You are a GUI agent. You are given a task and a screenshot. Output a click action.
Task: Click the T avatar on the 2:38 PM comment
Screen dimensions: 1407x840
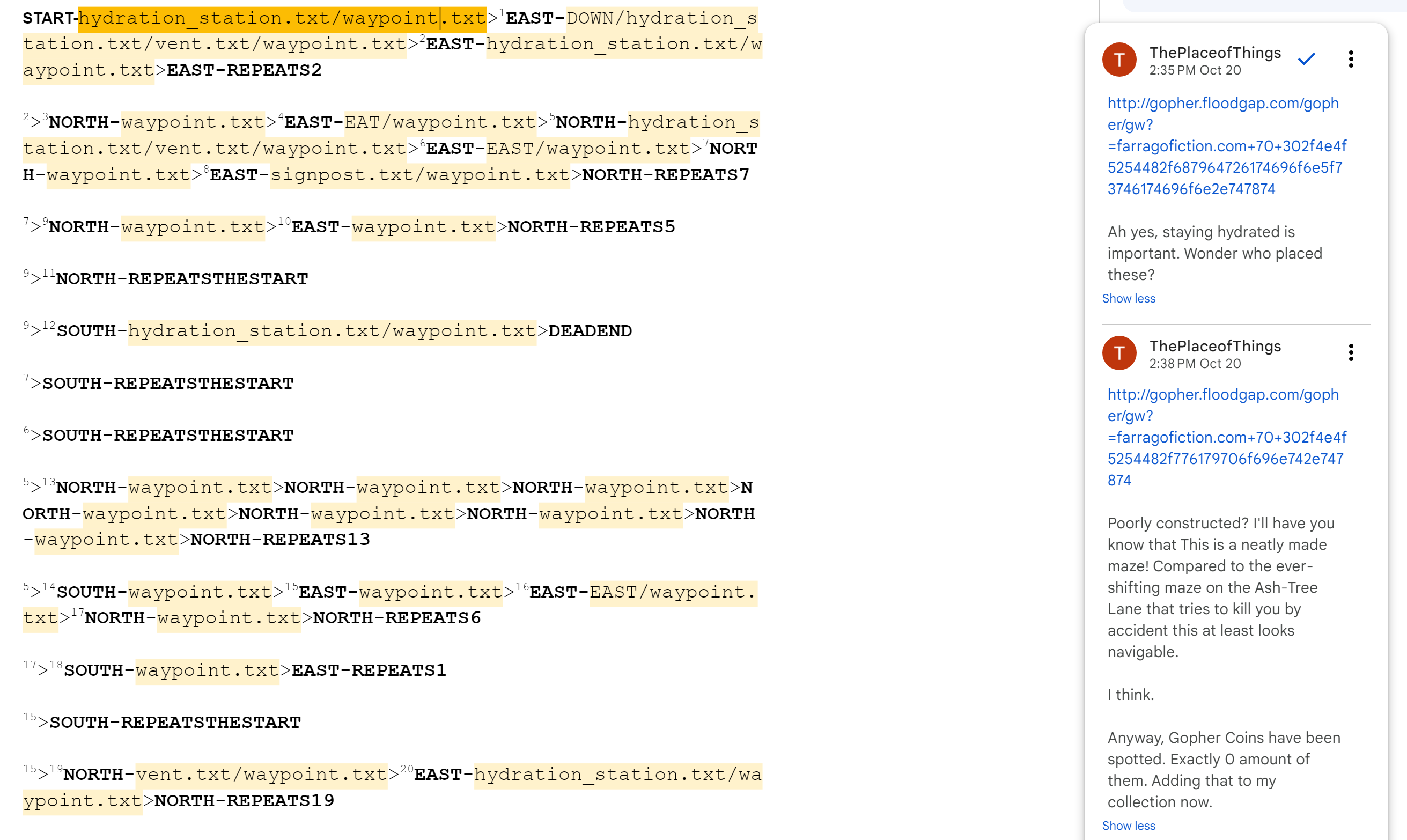pos(1119,352)
